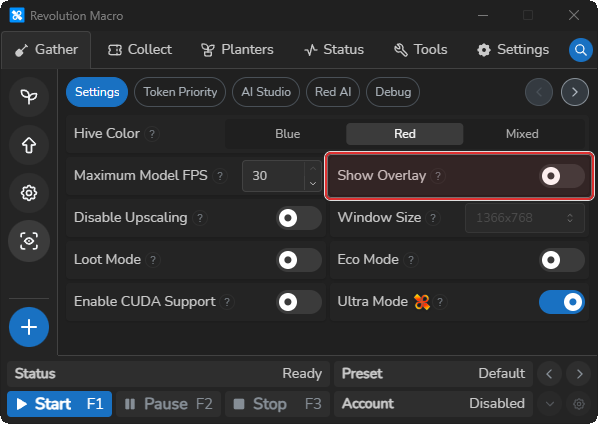This screenshot has height=424, width=598.
Task: Minimize the Revolution Macro window
Action: (x=483, y=15)
